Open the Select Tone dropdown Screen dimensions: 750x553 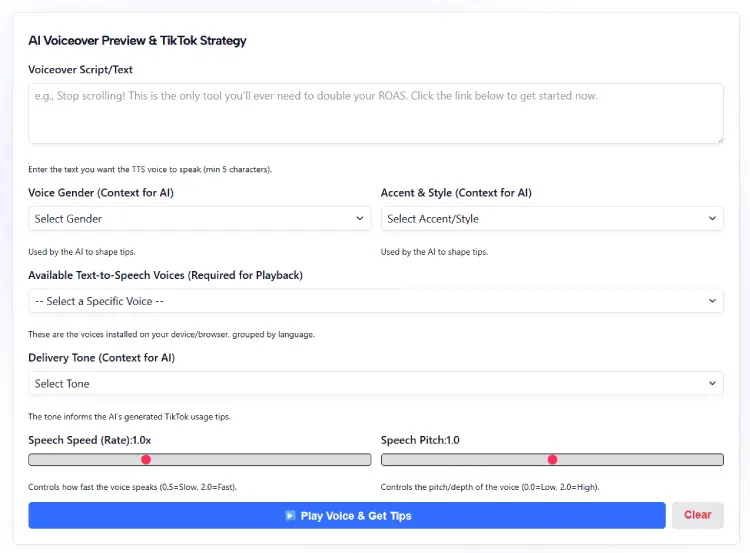click(375, 384)
